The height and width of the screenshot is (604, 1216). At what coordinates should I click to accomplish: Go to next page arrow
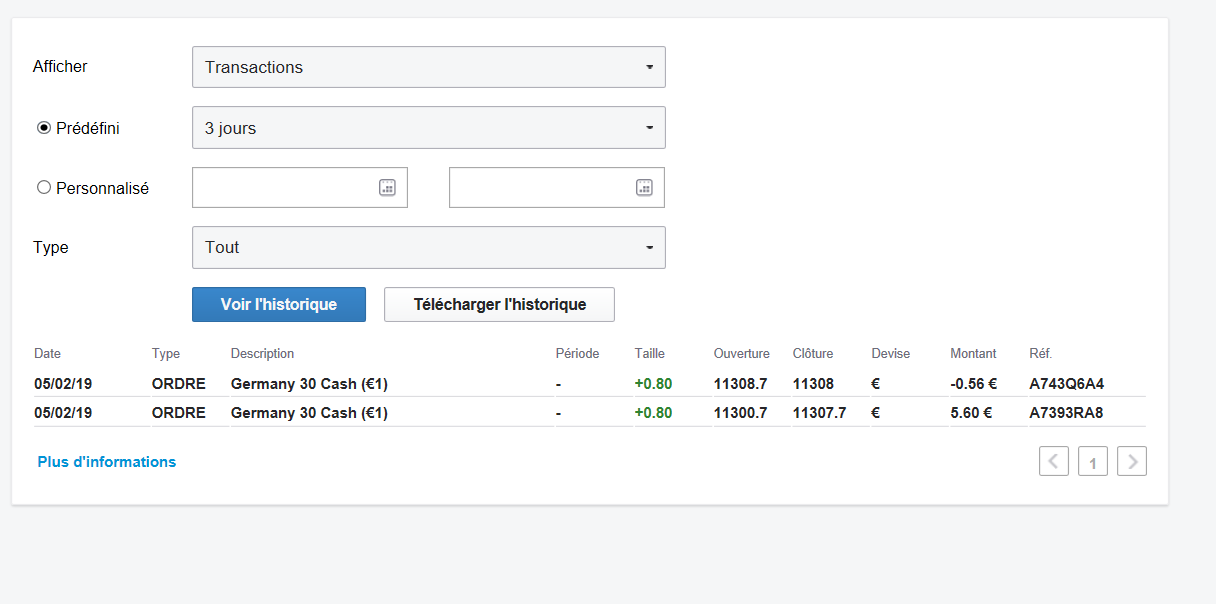point(1132,461)
